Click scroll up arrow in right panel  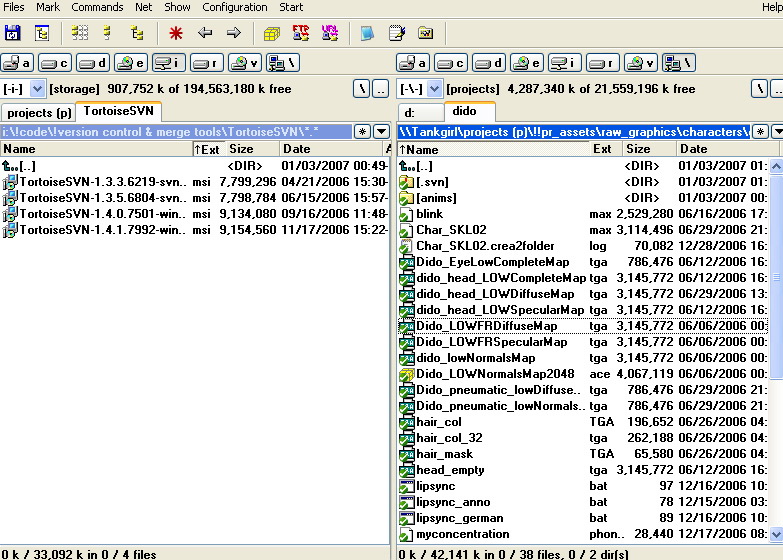pos(776,166)
